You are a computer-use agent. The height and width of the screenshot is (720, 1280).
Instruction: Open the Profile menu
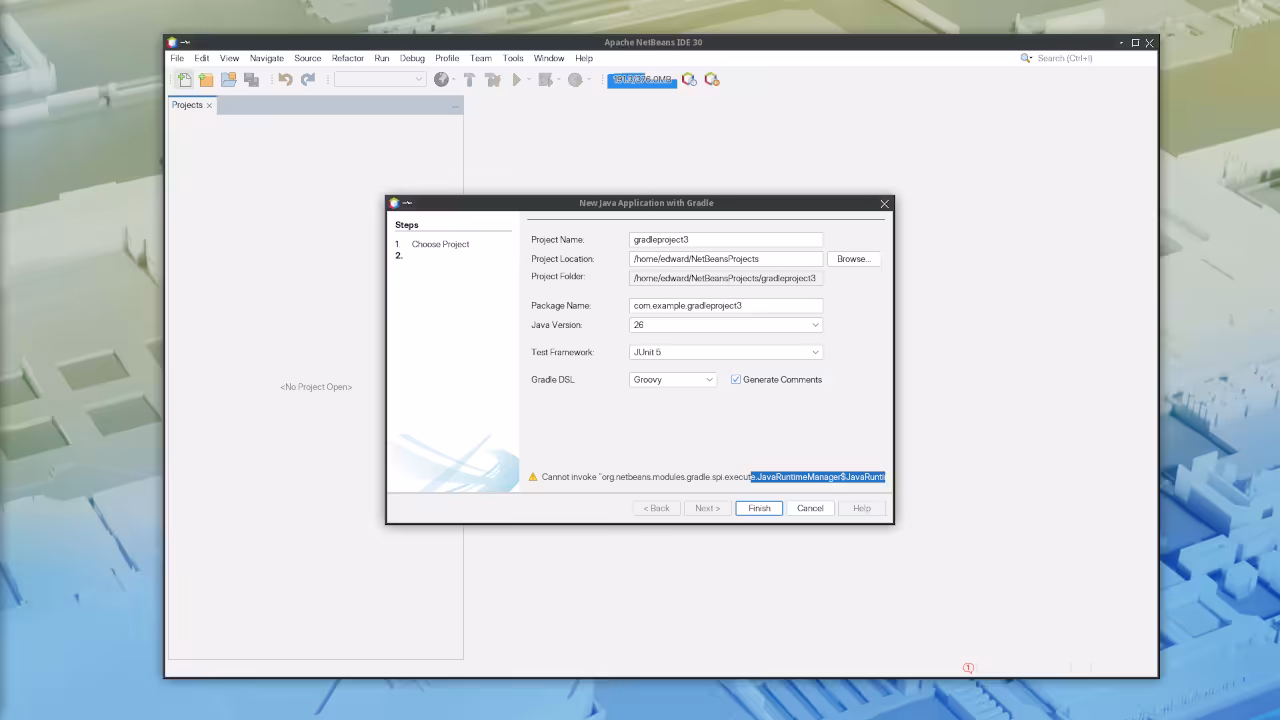tap(447, 58)
